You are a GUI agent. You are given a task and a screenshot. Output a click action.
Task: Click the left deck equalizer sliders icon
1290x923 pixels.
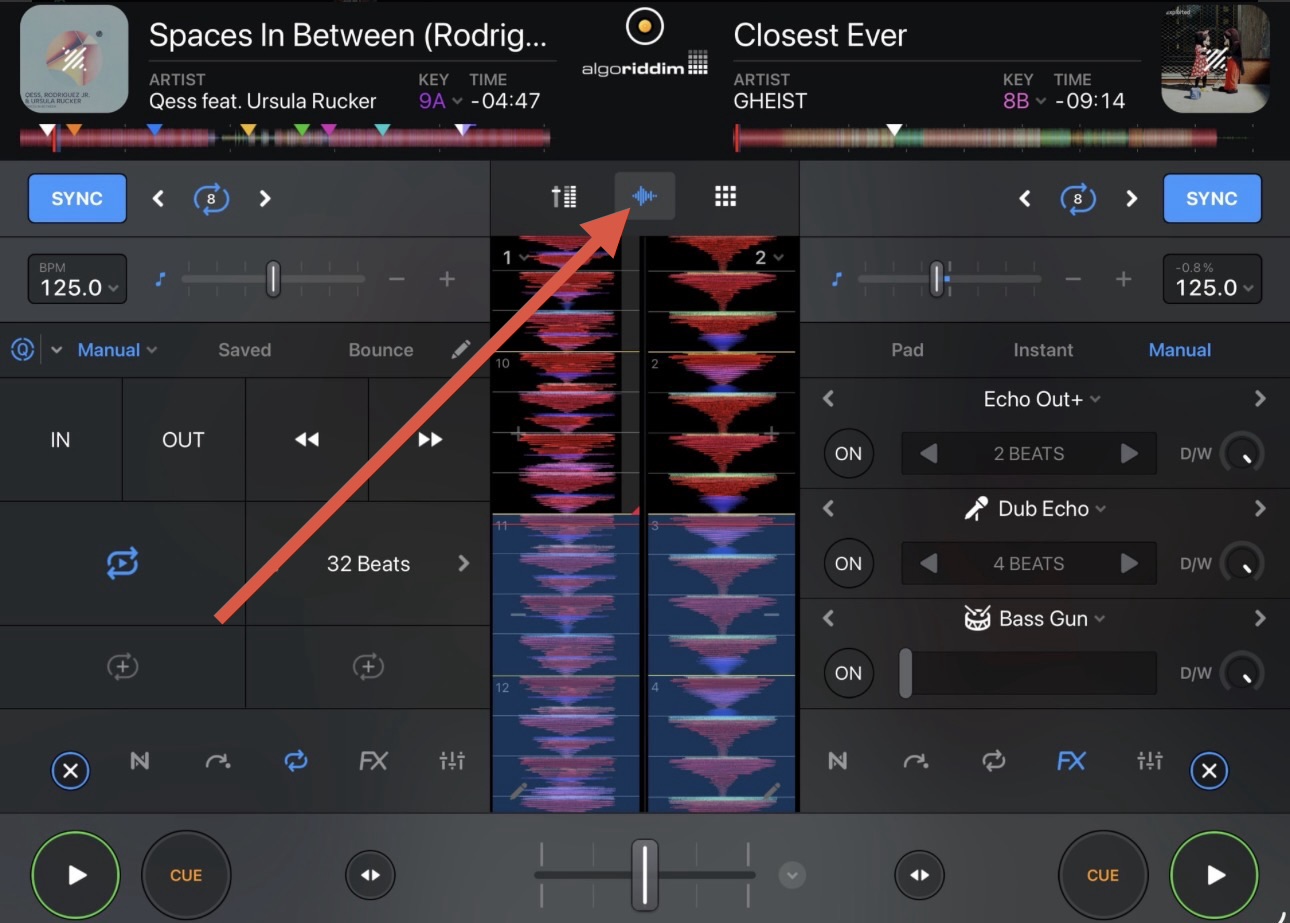(x=452, y=761)
